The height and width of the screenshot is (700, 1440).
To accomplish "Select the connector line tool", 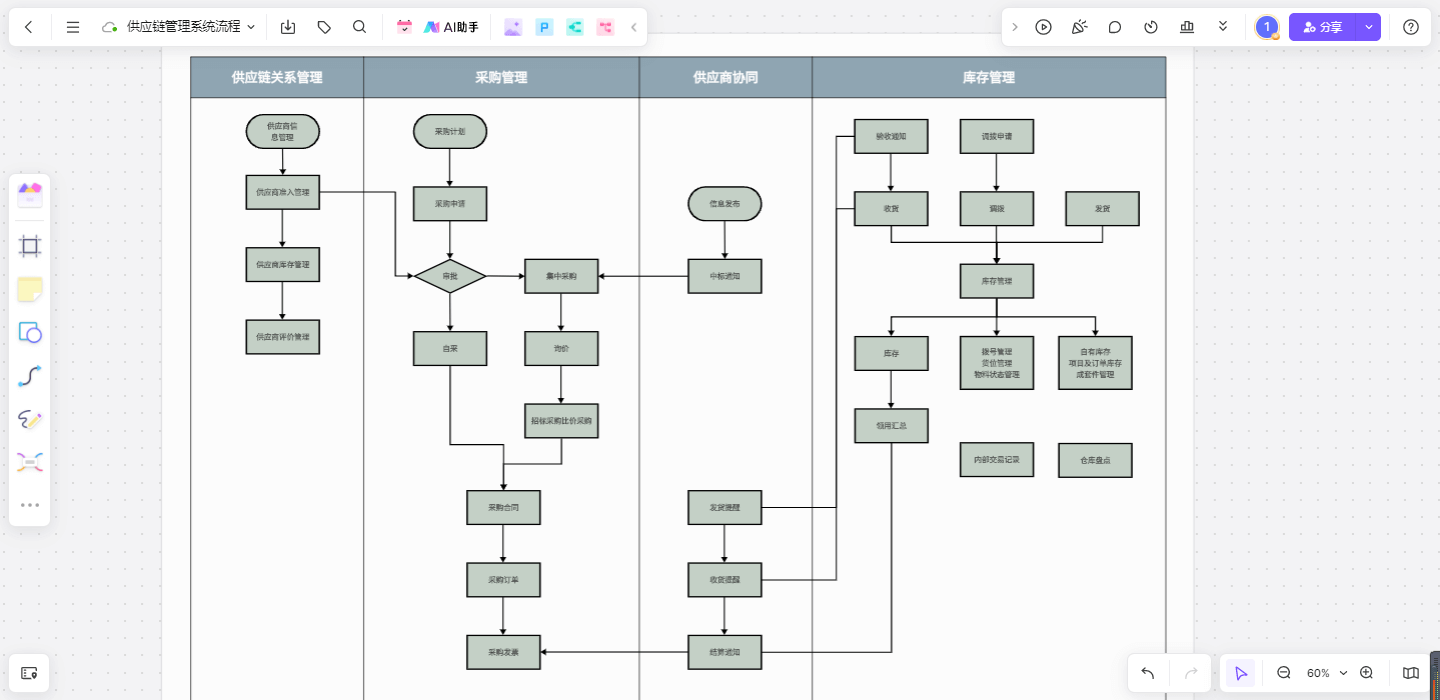I will coord(30,377).
